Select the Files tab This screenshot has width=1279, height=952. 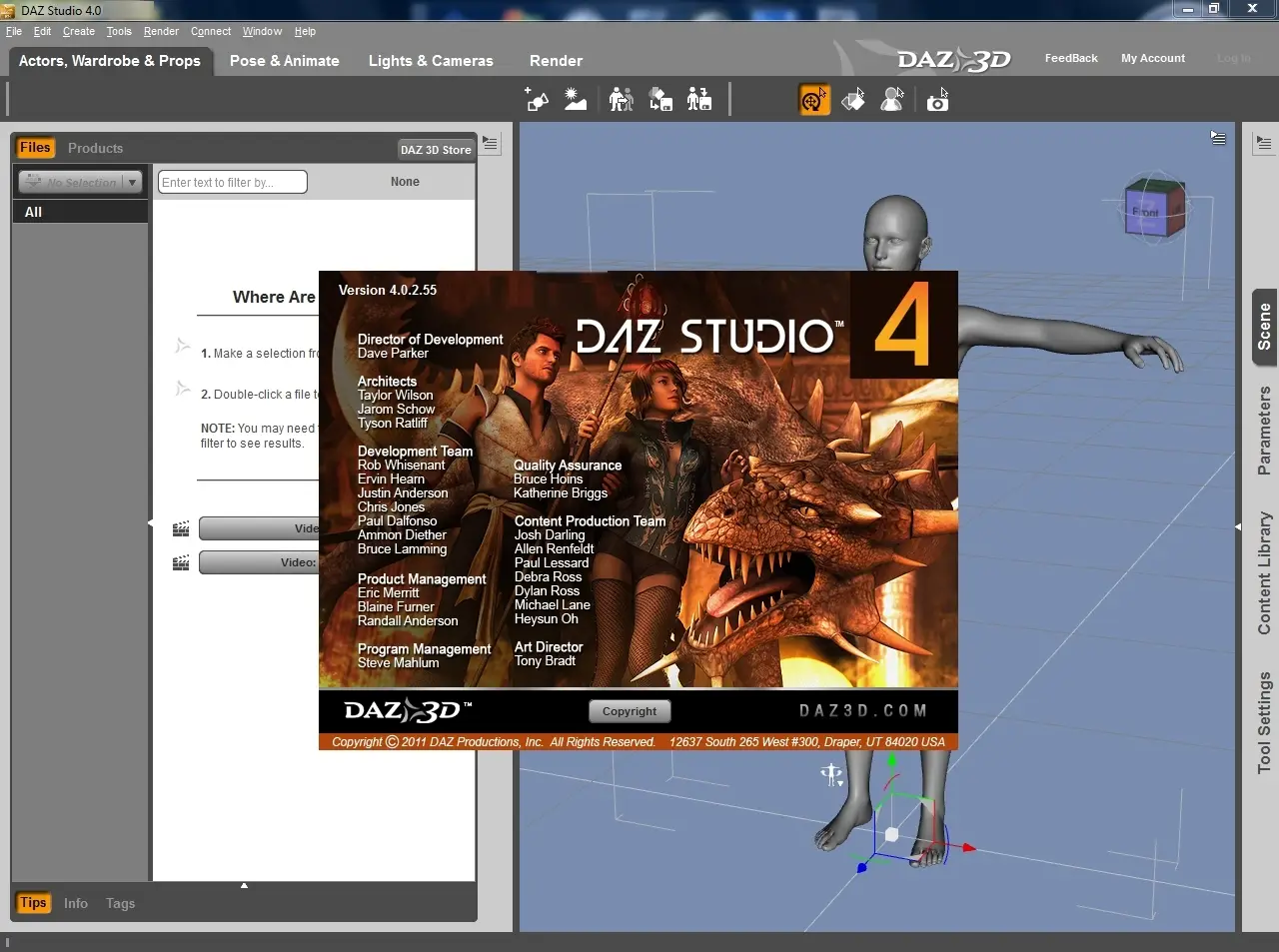pyautogui.click(x=35, y=147)
